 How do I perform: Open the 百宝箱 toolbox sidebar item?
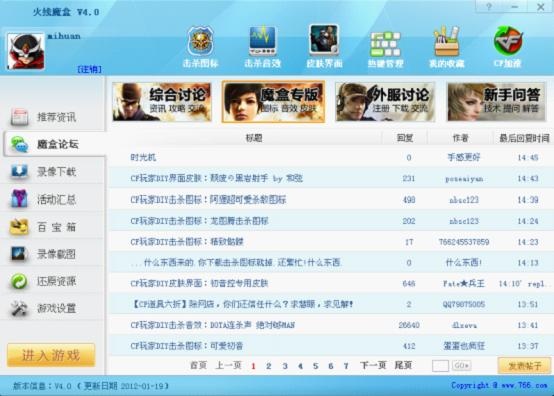(x=53, y=226)
